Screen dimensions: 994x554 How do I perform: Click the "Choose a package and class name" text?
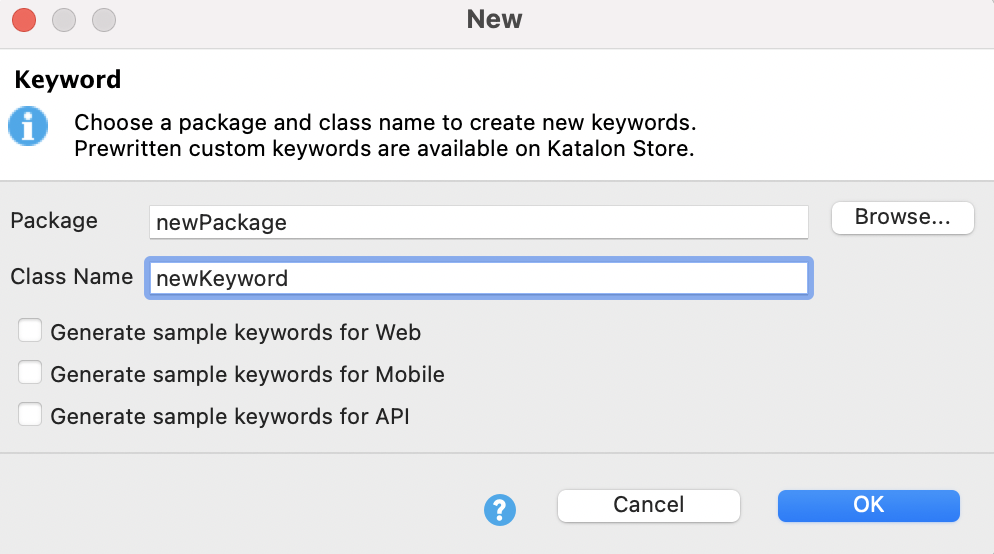[385, 124]
